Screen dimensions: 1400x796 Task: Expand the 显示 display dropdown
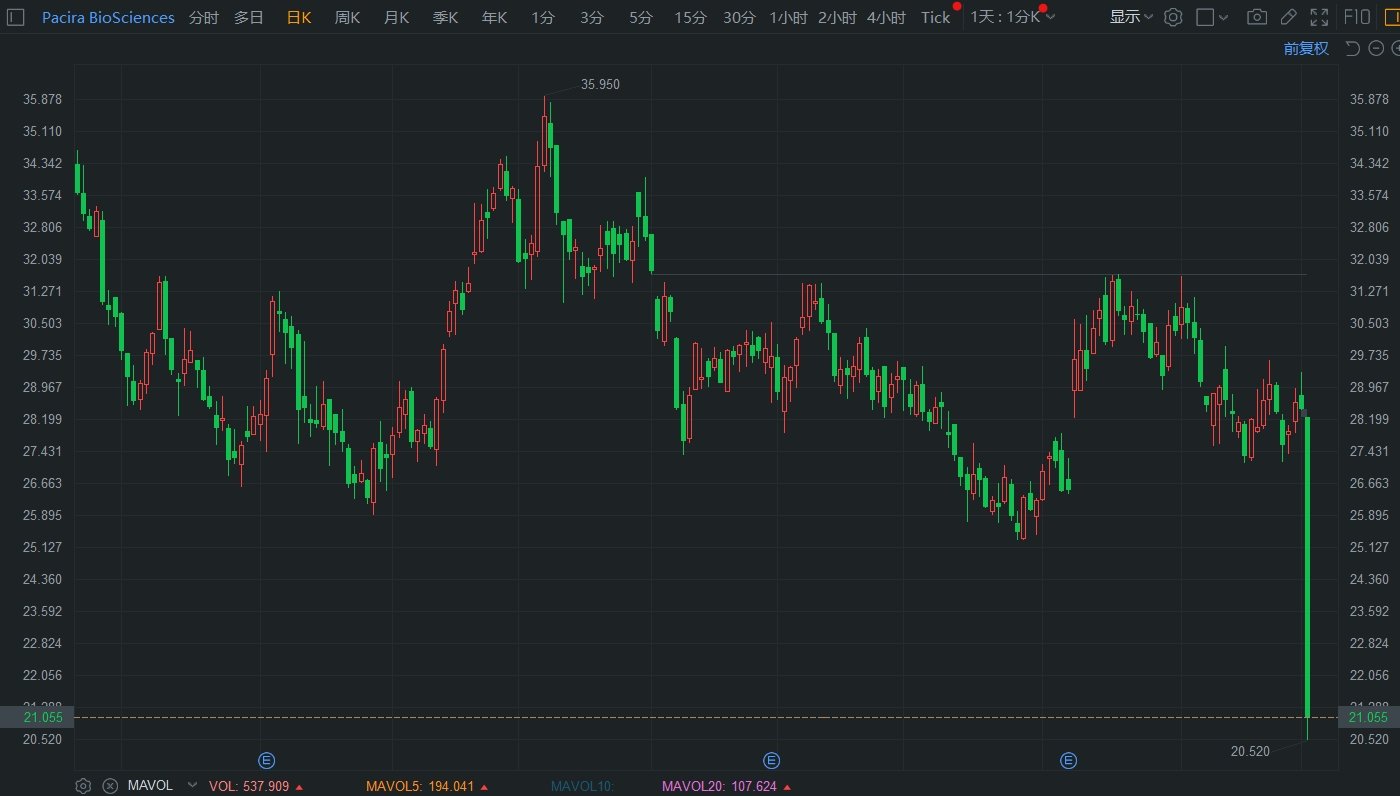[x=1131, y=17]
